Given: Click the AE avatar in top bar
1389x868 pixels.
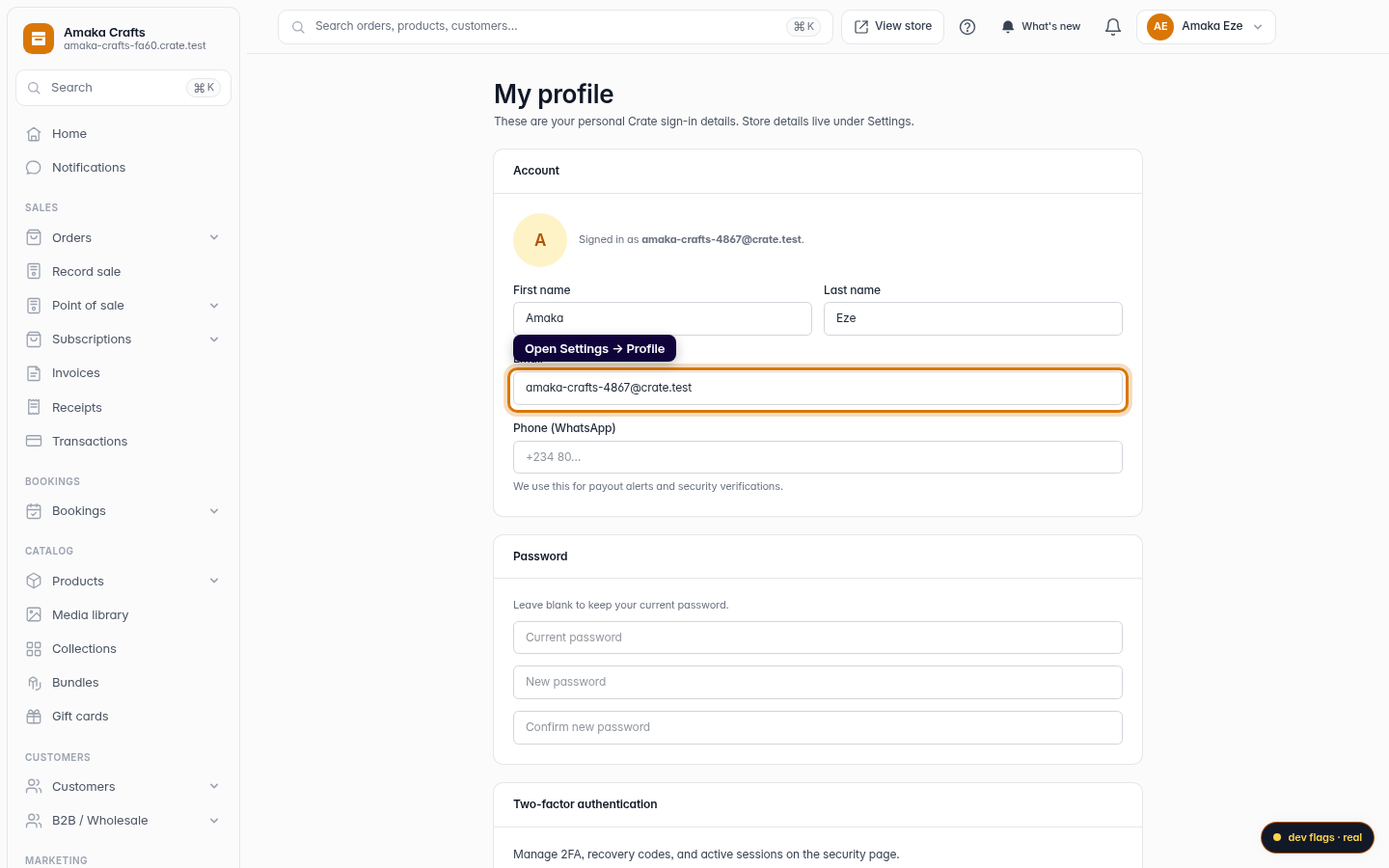Looking at the screenshot, I should pyautogui.click(x=1160, y=27).
